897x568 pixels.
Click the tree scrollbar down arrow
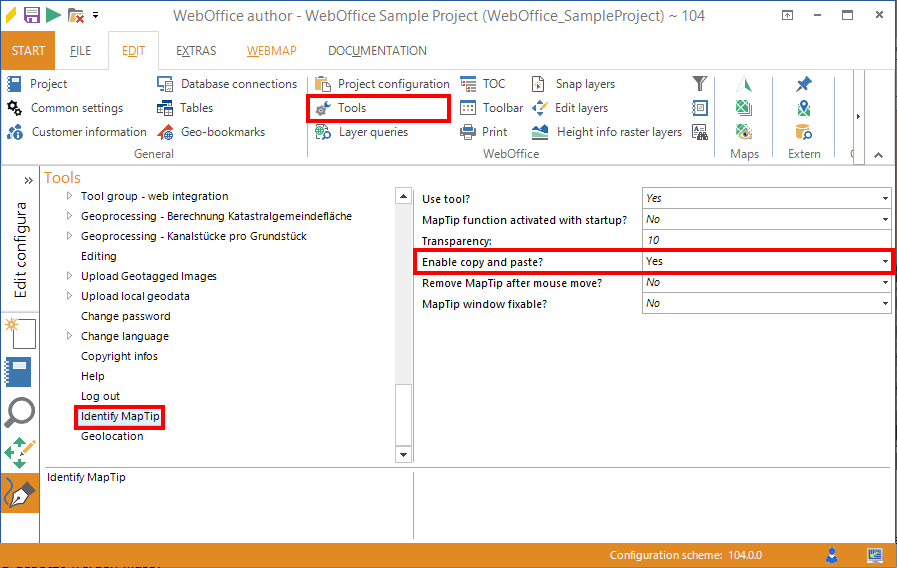403,455
